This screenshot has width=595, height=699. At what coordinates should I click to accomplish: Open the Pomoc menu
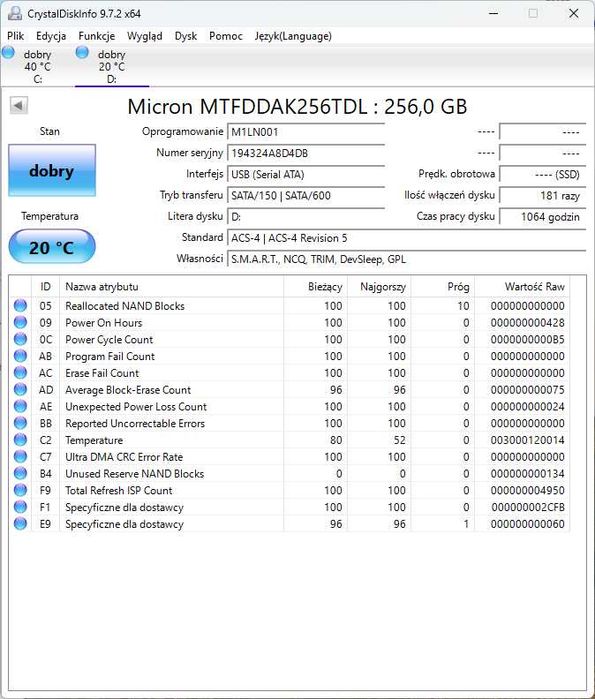click(226, 36)
